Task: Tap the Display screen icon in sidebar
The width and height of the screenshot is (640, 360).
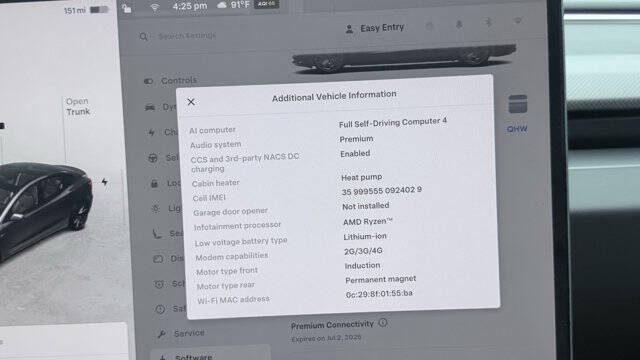Action: (x=158, y=259)
